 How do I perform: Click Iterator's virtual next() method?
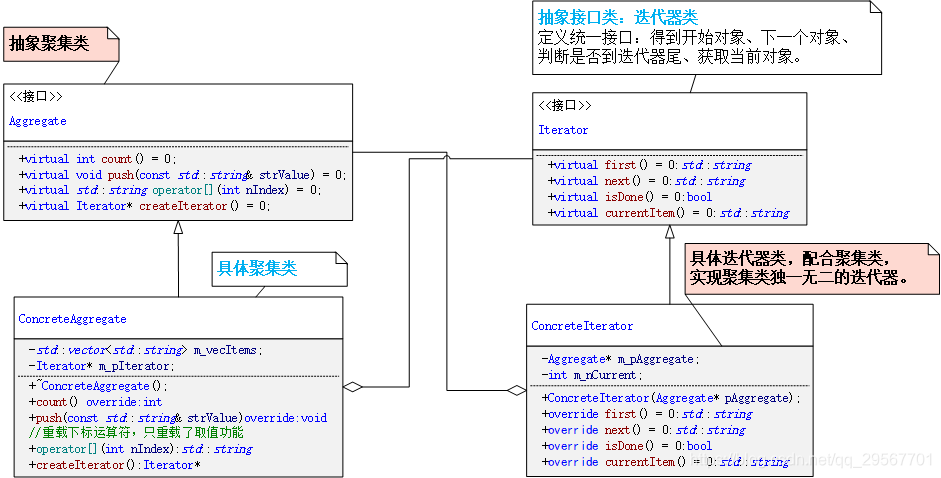647,181
